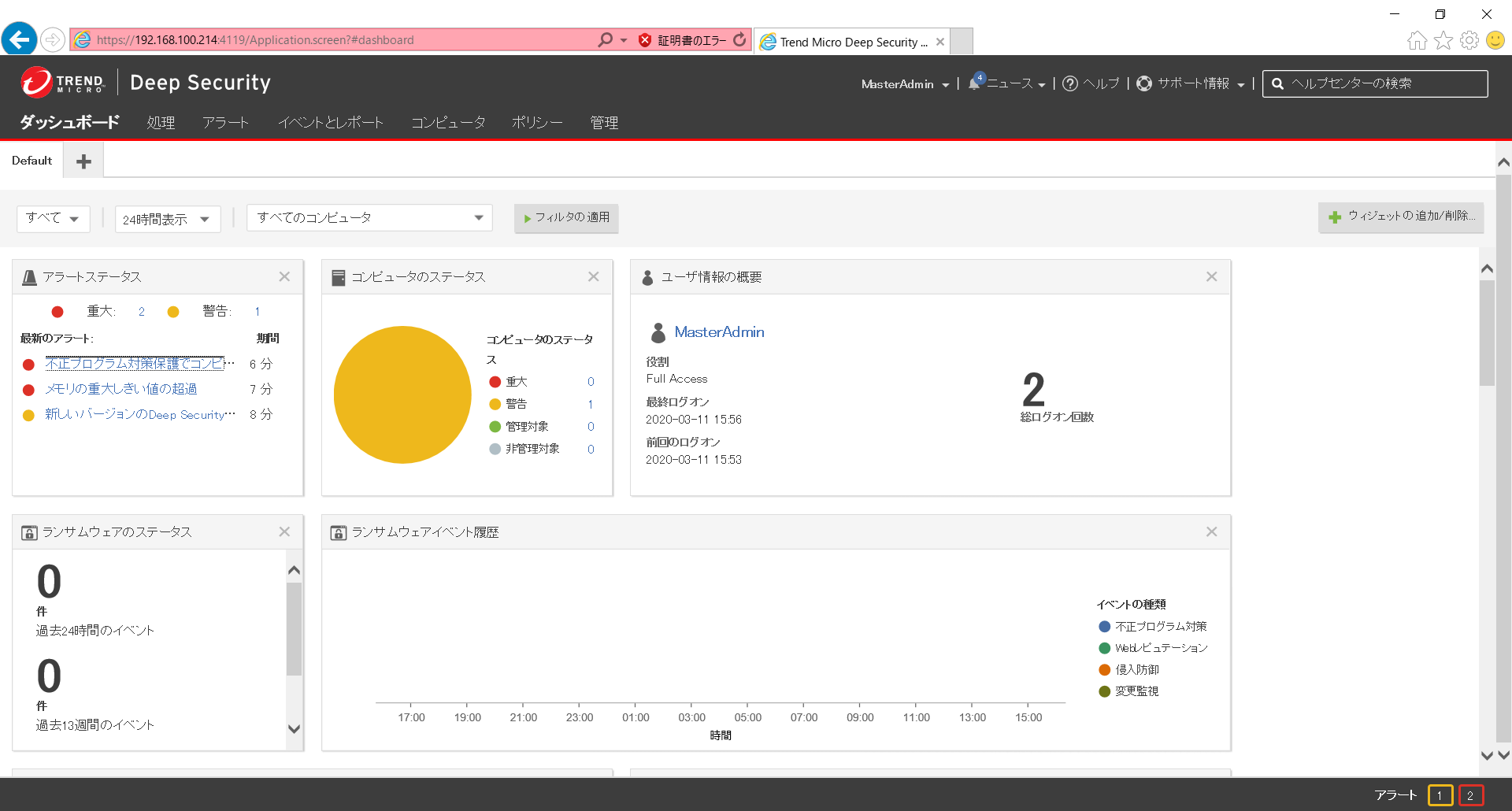The height and width of the screenshot is (811, 1512).
Task: Open the すべてのコンピュータ dropdown
Action: tap(369, 217)
